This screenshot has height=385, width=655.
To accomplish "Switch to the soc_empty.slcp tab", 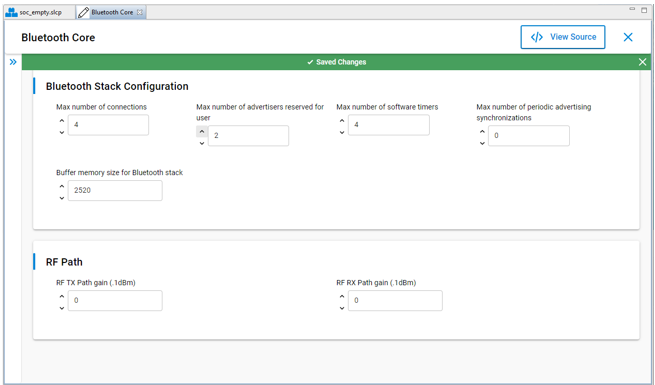I will [x=34, y=13].
